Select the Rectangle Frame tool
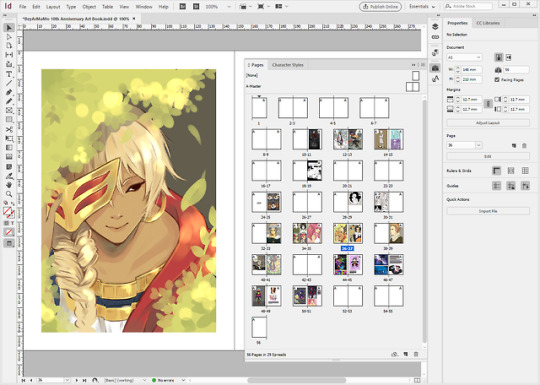The height and width of the screenshot is (385, 540). (x=9, y=111)
